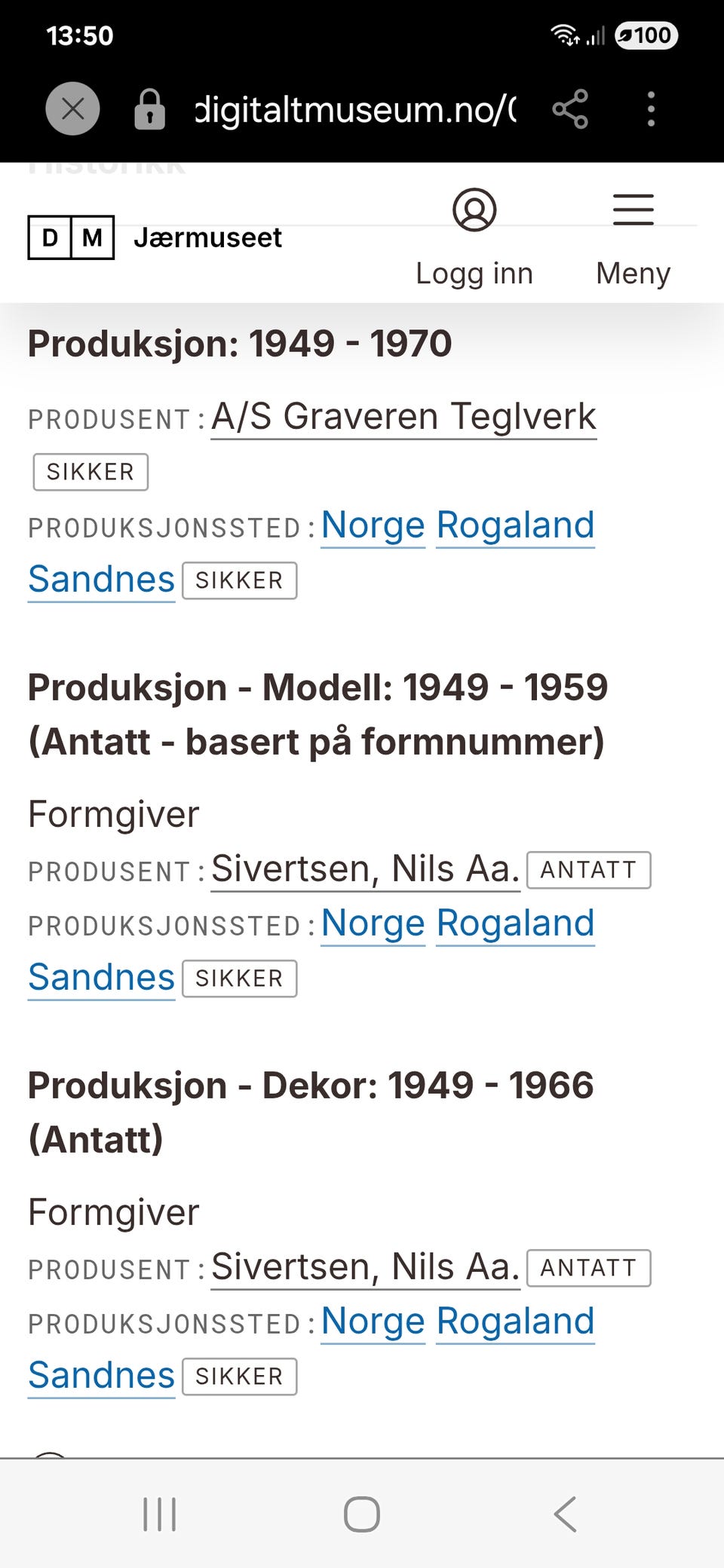Tap Norge link under Produksjon 1949 - 1970
Screen dimensions: 724x1568
tap(373, 525)
